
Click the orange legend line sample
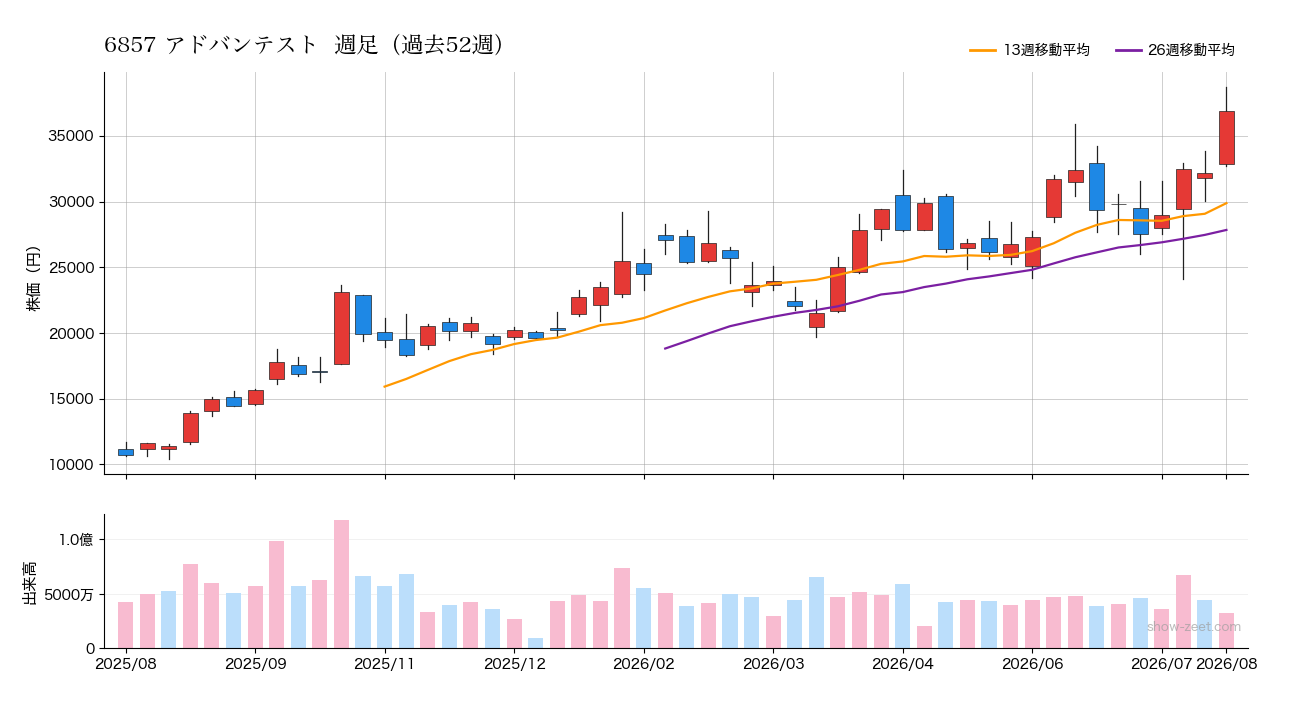click(x=983, y=50)
